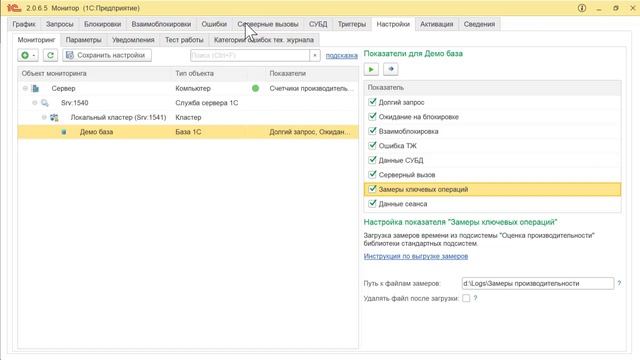The width and height of the screenshot is (640, 360).
Task: Select the Демо база tree row
Action: click(188, 132)
